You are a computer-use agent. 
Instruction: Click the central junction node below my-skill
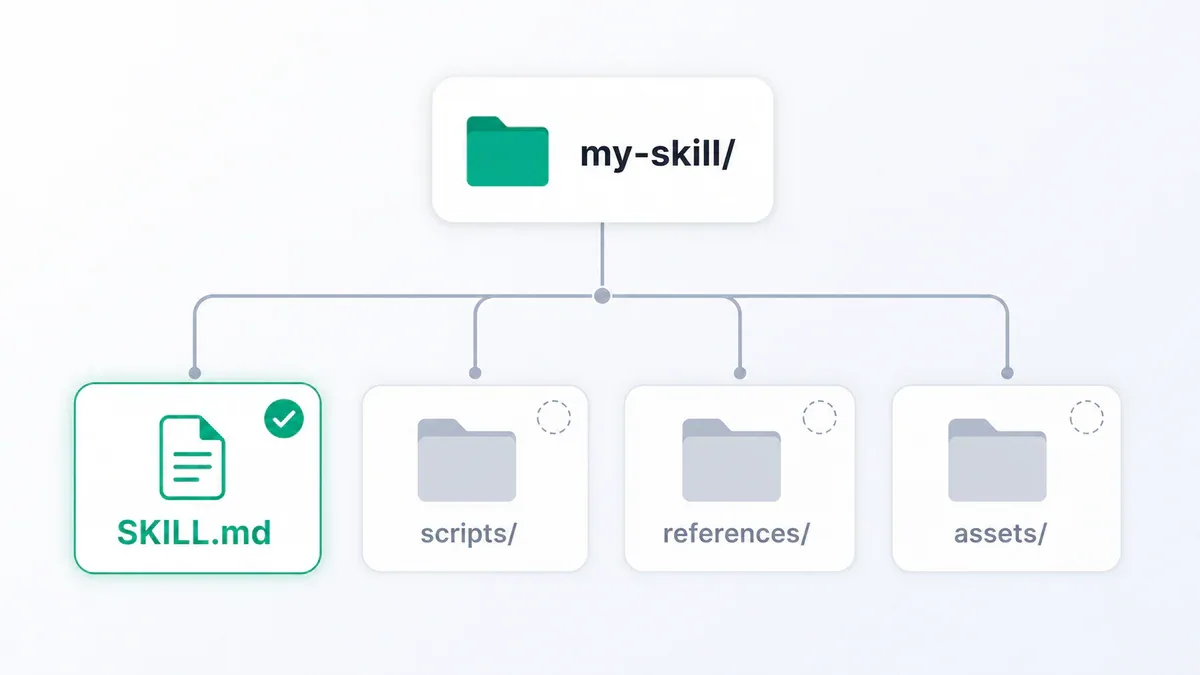point(601,296)
